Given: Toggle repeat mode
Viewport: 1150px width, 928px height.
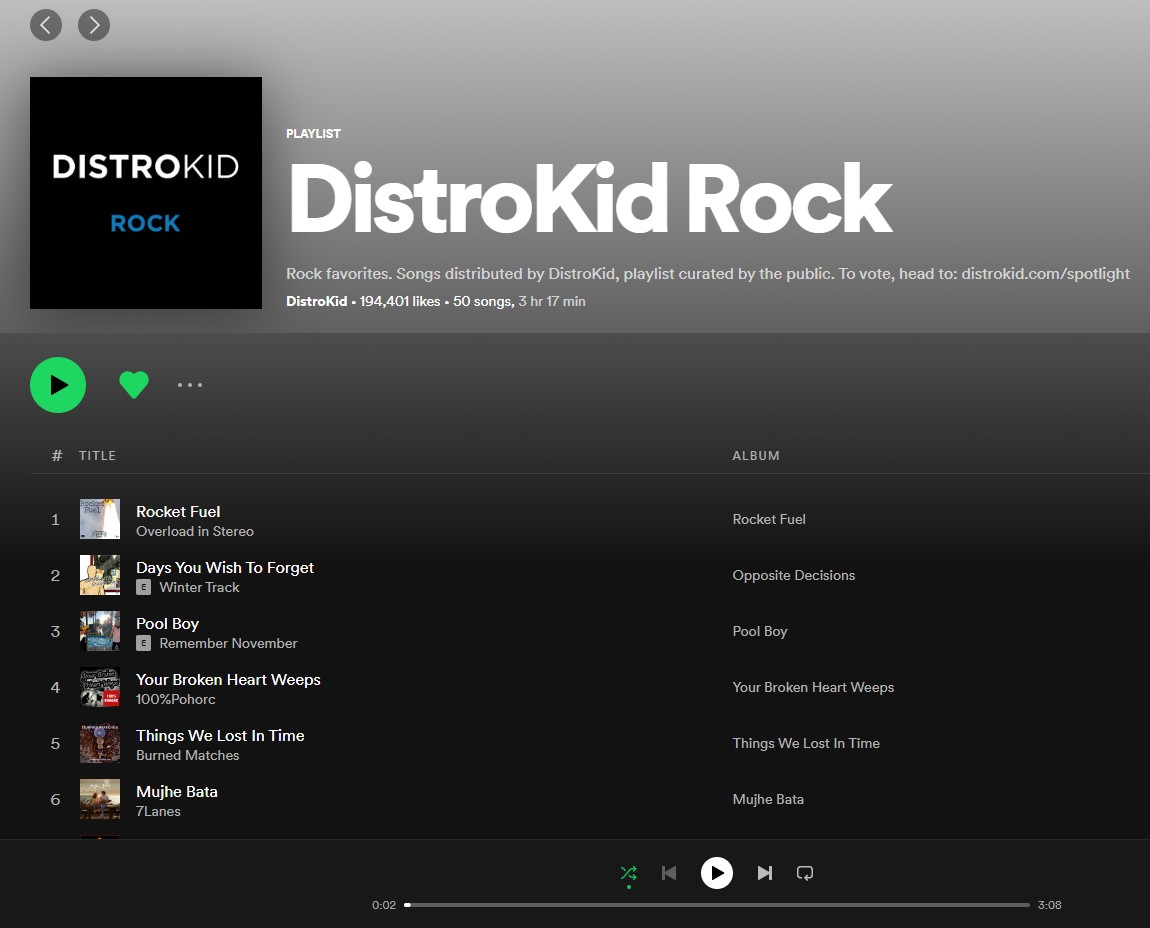Looking at the screenshot, I should point(804,872).
